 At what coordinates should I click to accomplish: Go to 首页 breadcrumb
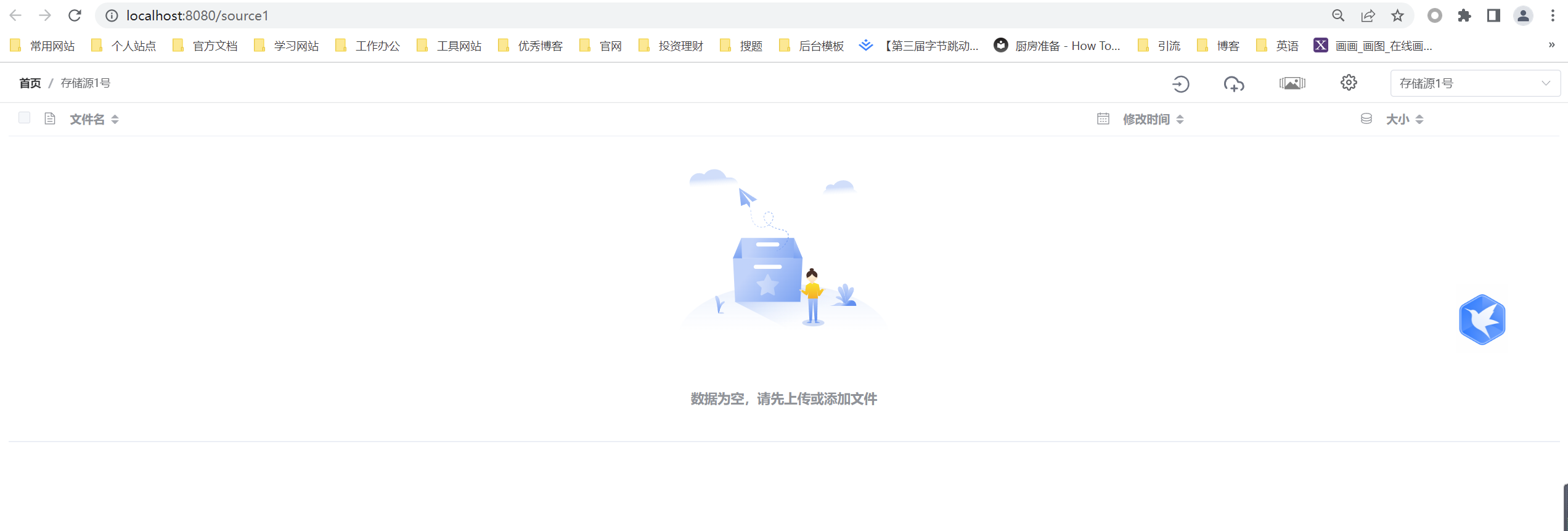point(30,83)
